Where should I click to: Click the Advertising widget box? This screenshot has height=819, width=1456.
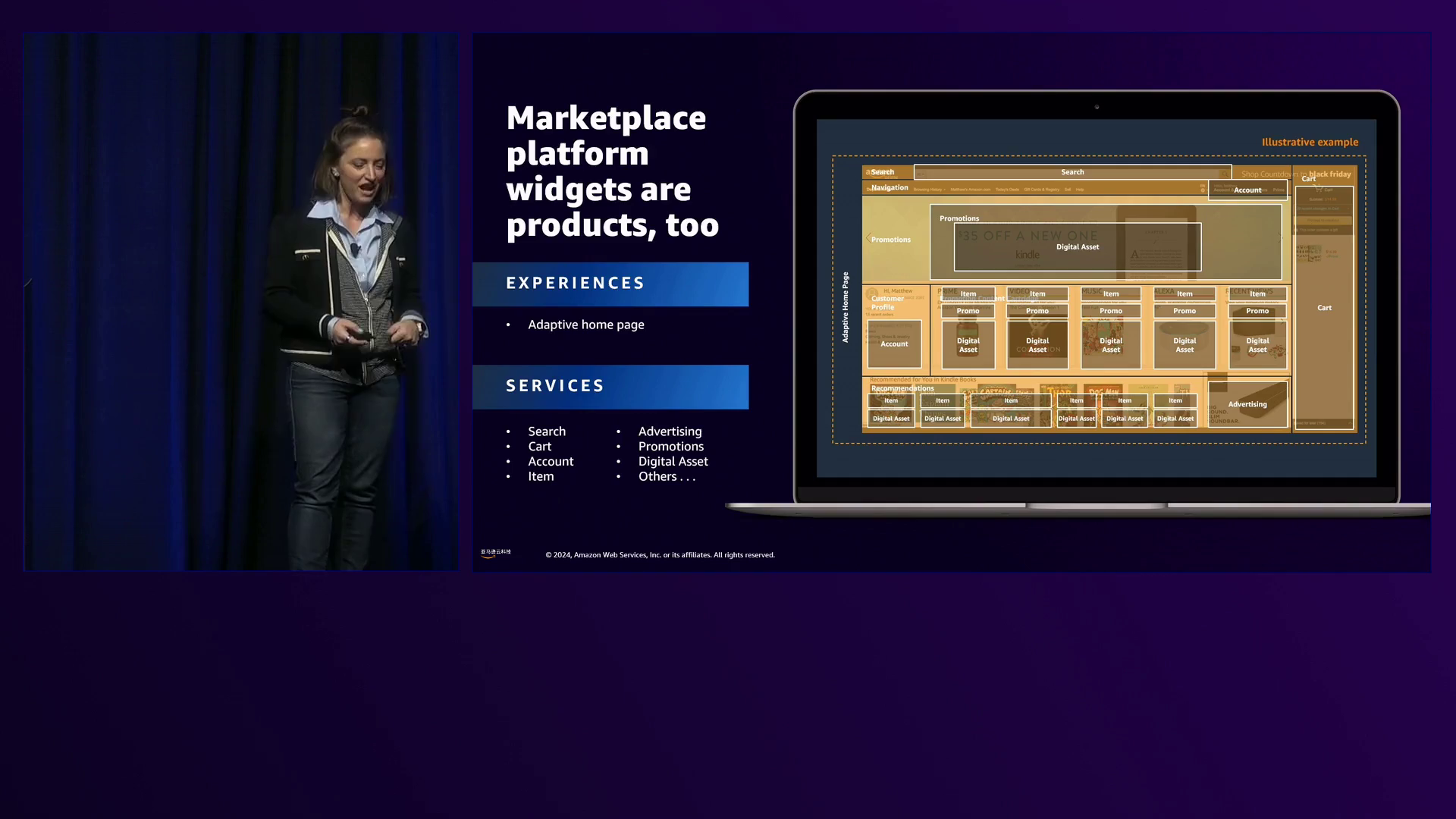(1247, 404)
